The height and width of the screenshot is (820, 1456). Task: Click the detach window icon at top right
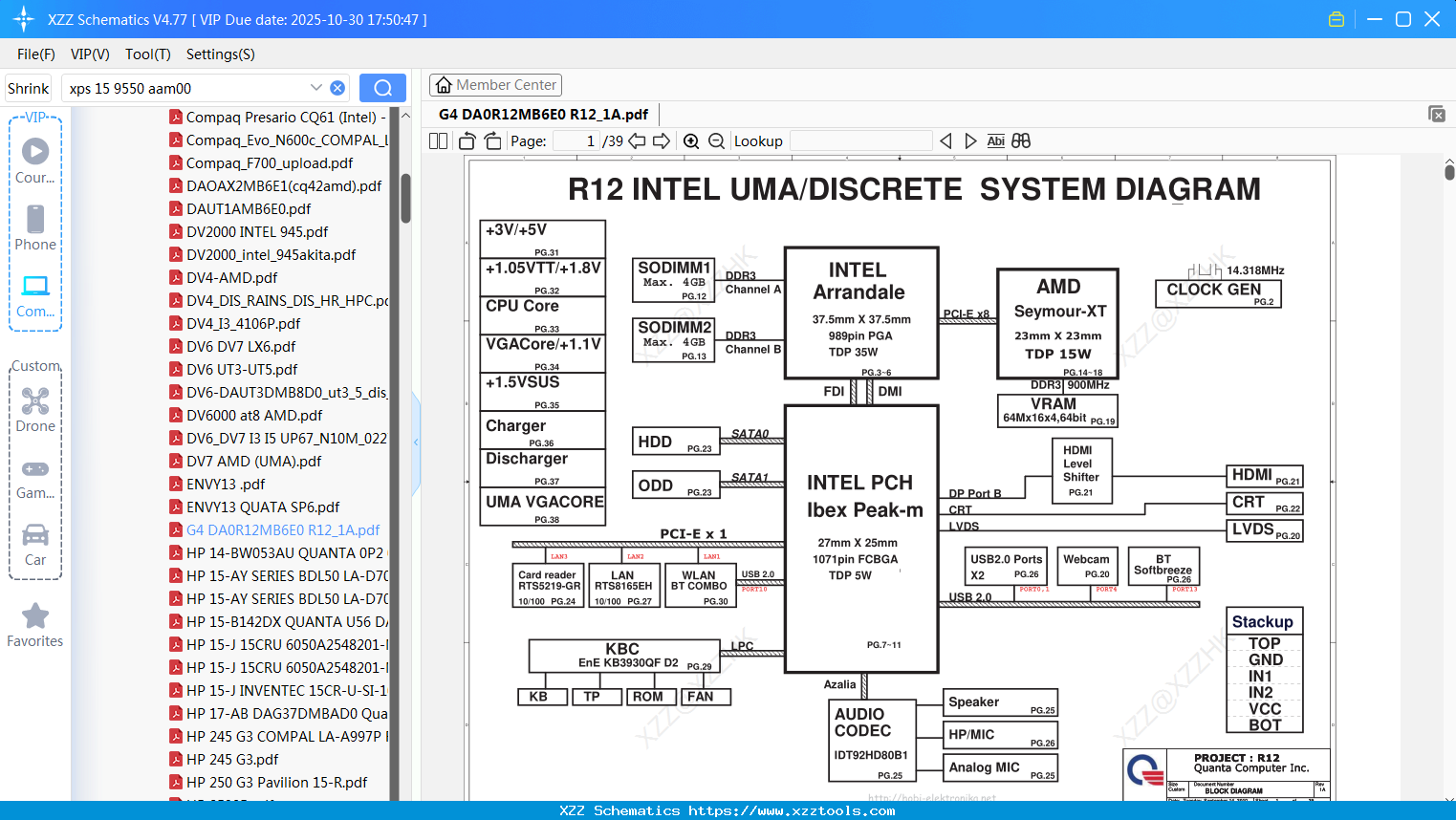coord(1437,114)
